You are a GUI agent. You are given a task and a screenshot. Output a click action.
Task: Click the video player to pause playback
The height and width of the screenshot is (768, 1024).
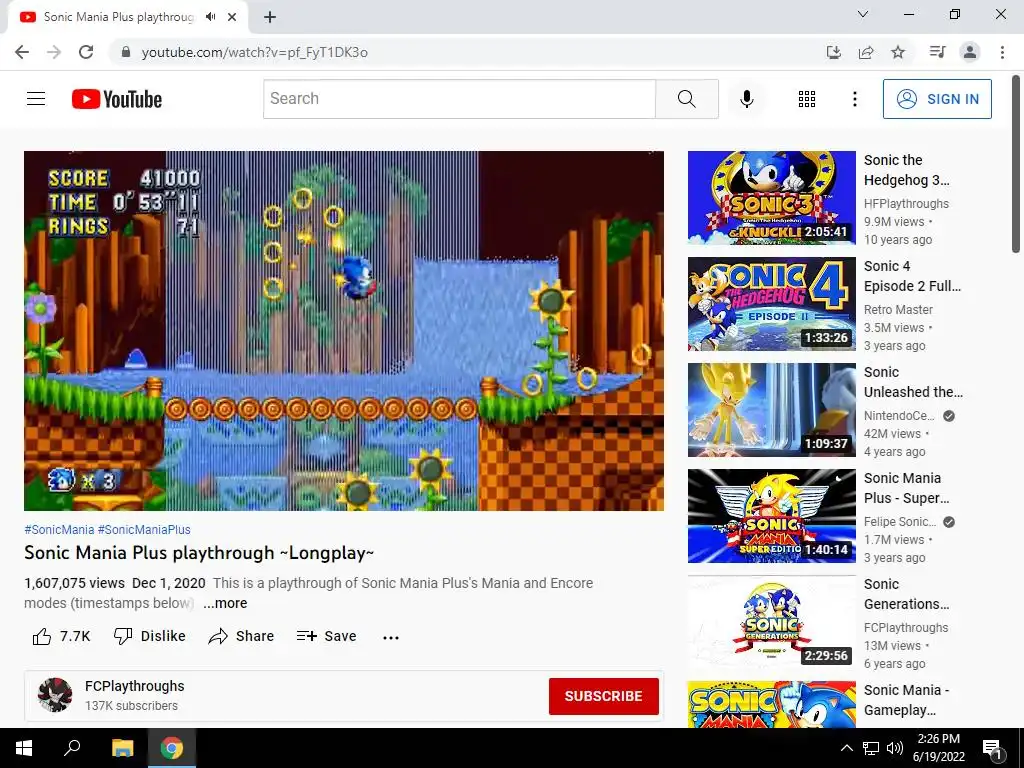344,331
